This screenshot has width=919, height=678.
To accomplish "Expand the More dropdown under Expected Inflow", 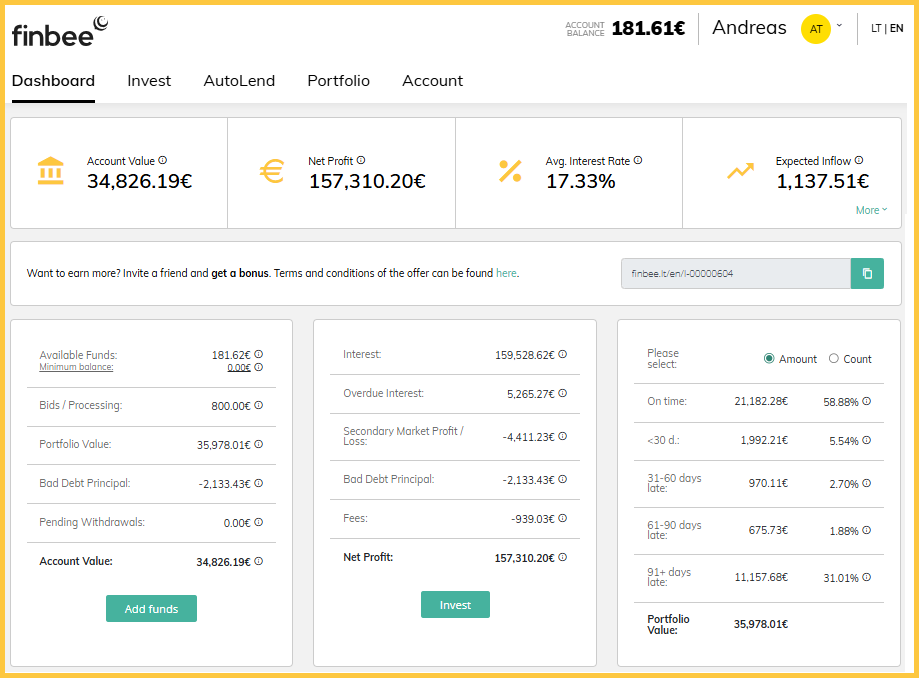I will [x=872, y=210].
